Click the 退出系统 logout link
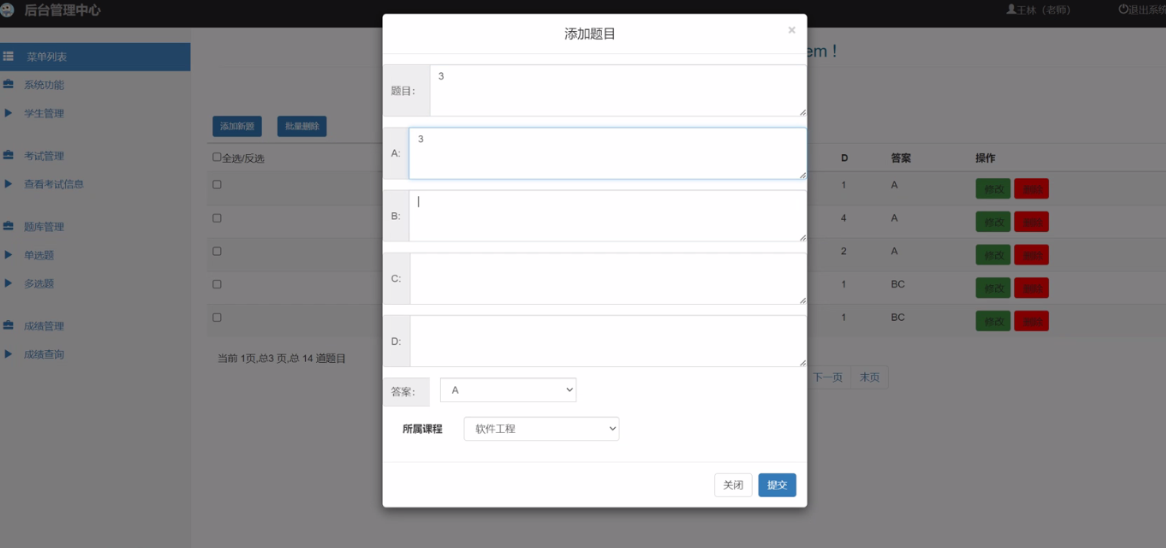 click(1142, 10)
